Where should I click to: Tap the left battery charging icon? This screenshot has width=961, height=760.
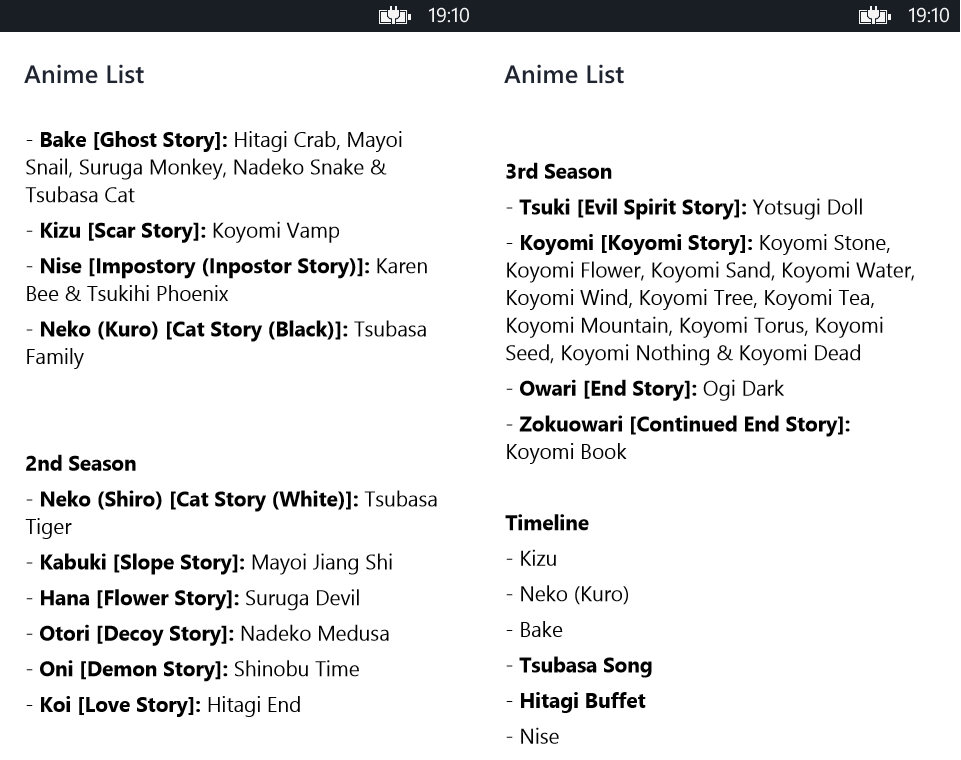[x=394, y=15]
